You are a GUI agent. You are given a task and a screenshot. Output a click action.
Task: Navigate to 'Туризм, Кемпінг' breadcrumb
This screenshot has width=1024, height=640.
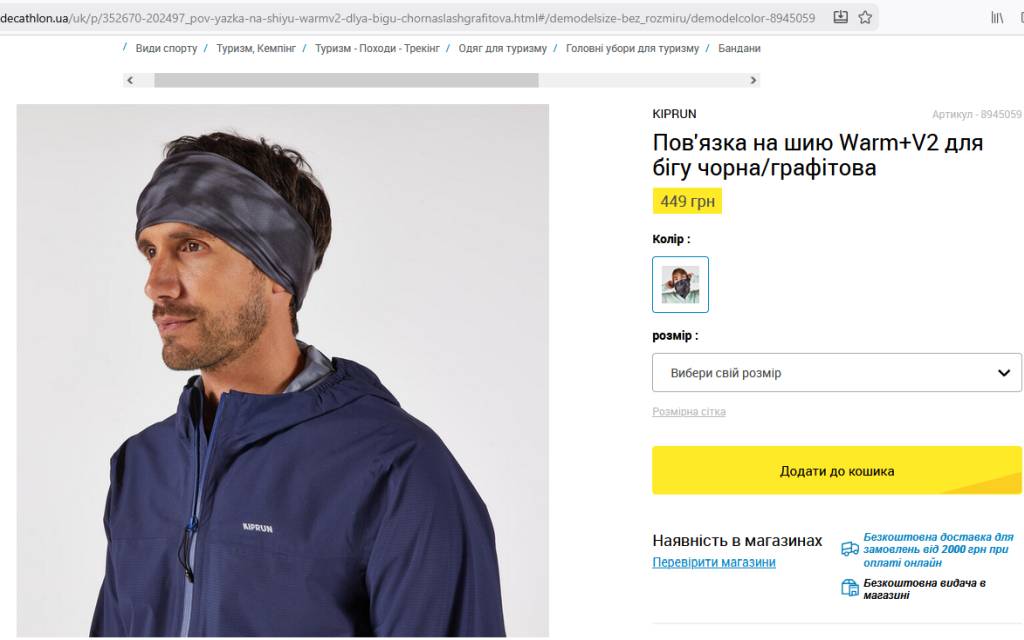pyautogui.click(x=256, y=48)
